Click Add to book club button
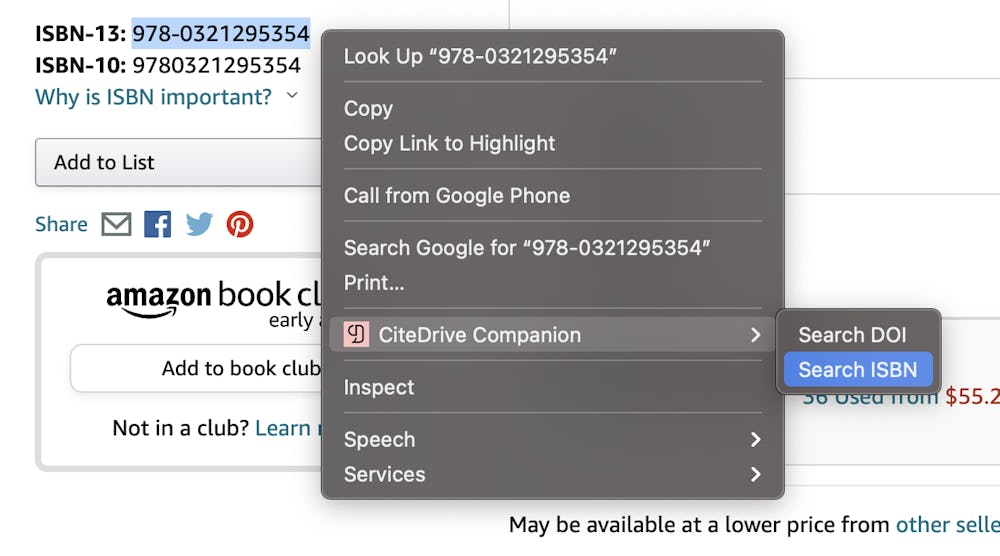This screenshot has width=1000, height=556. tap(196, 368)
